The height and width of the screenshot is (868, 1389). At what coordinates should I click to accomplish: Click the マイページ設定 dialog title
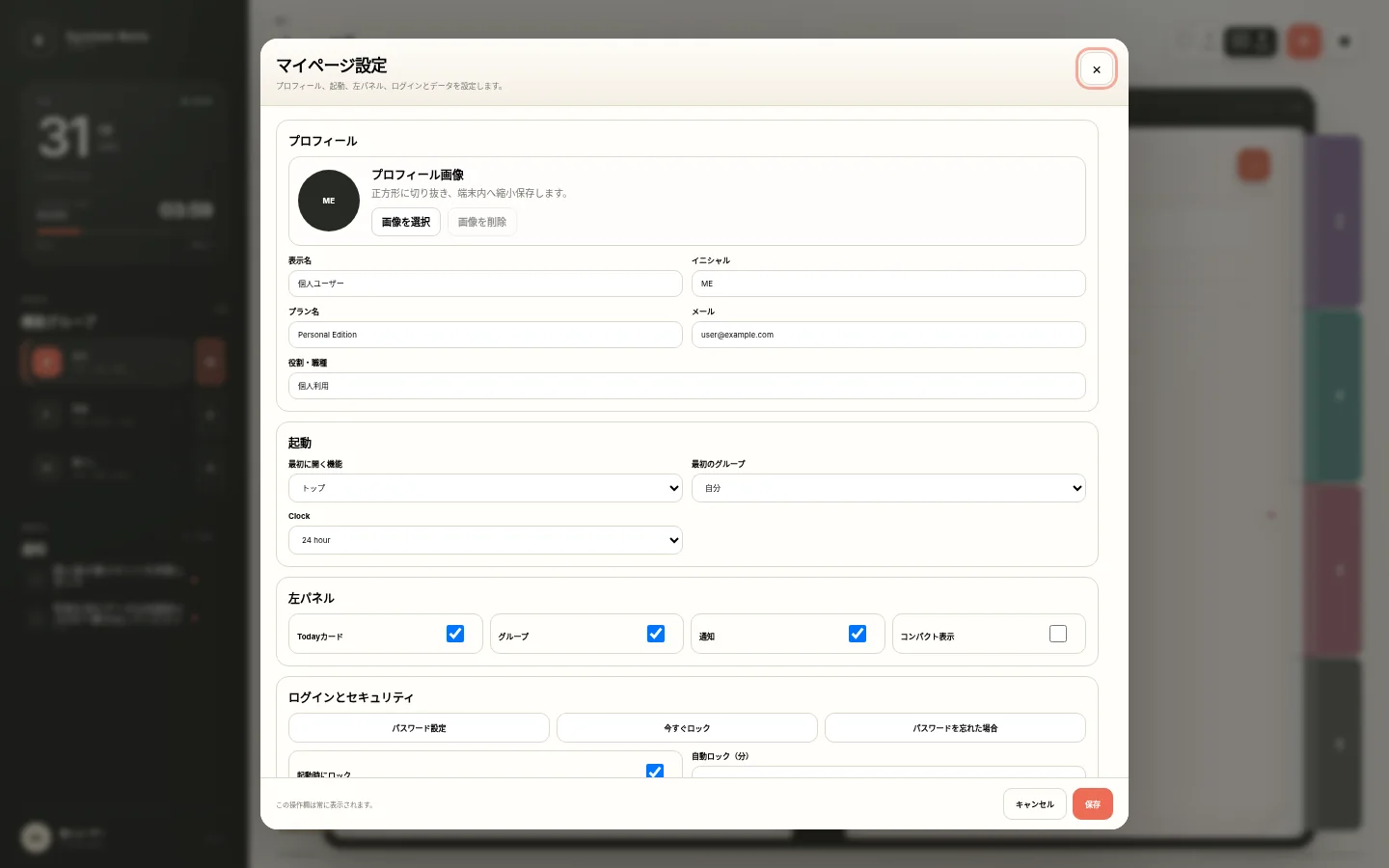pos(332,66)
